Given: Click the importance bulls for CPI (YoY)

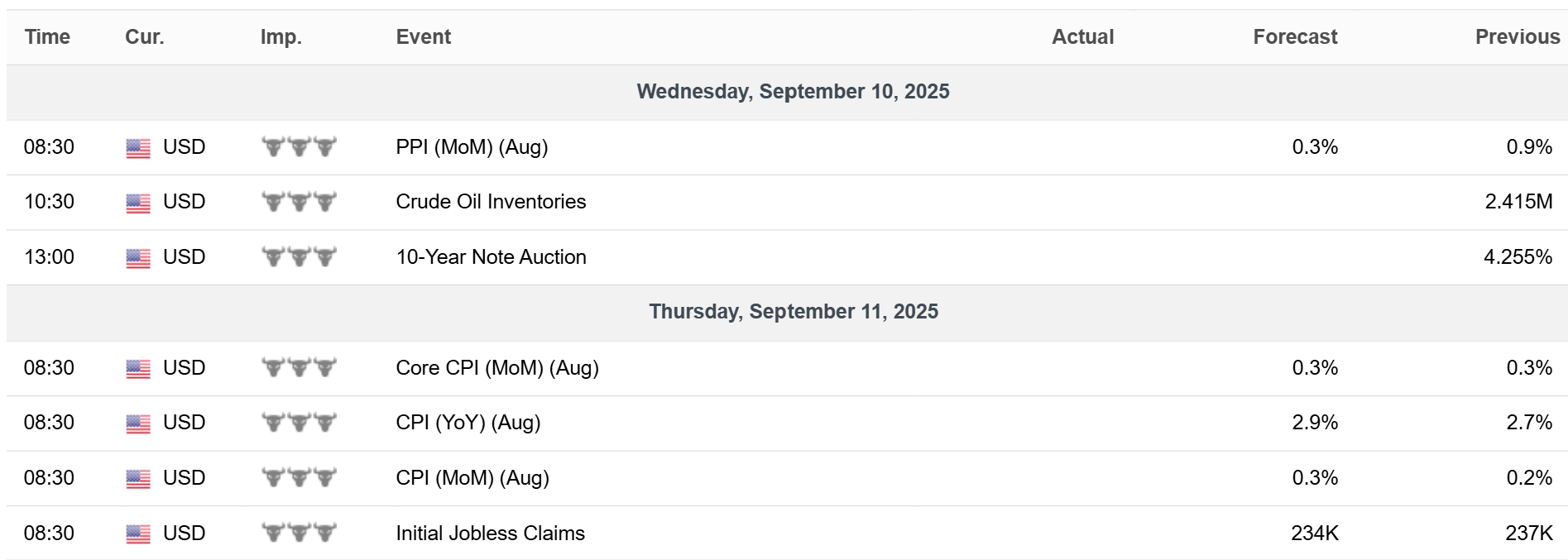Looking at the screenshot, I should coord(299,423).
